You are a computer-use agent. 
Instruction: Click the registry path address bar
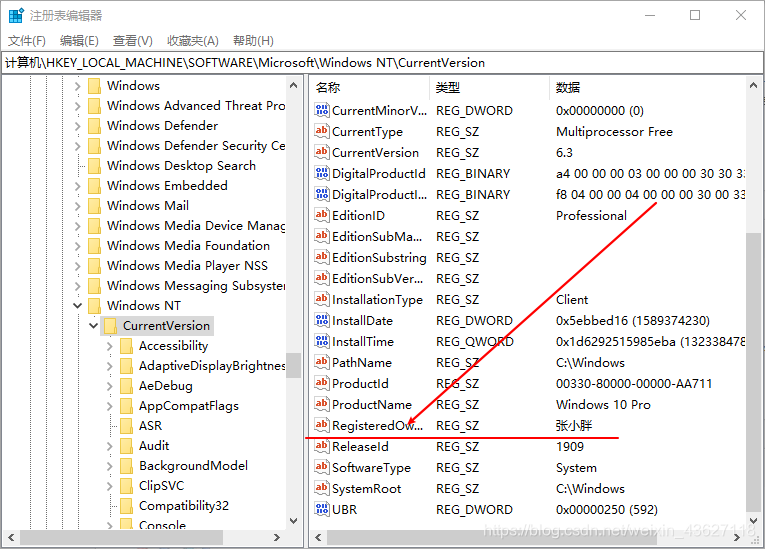click(382, 63)
